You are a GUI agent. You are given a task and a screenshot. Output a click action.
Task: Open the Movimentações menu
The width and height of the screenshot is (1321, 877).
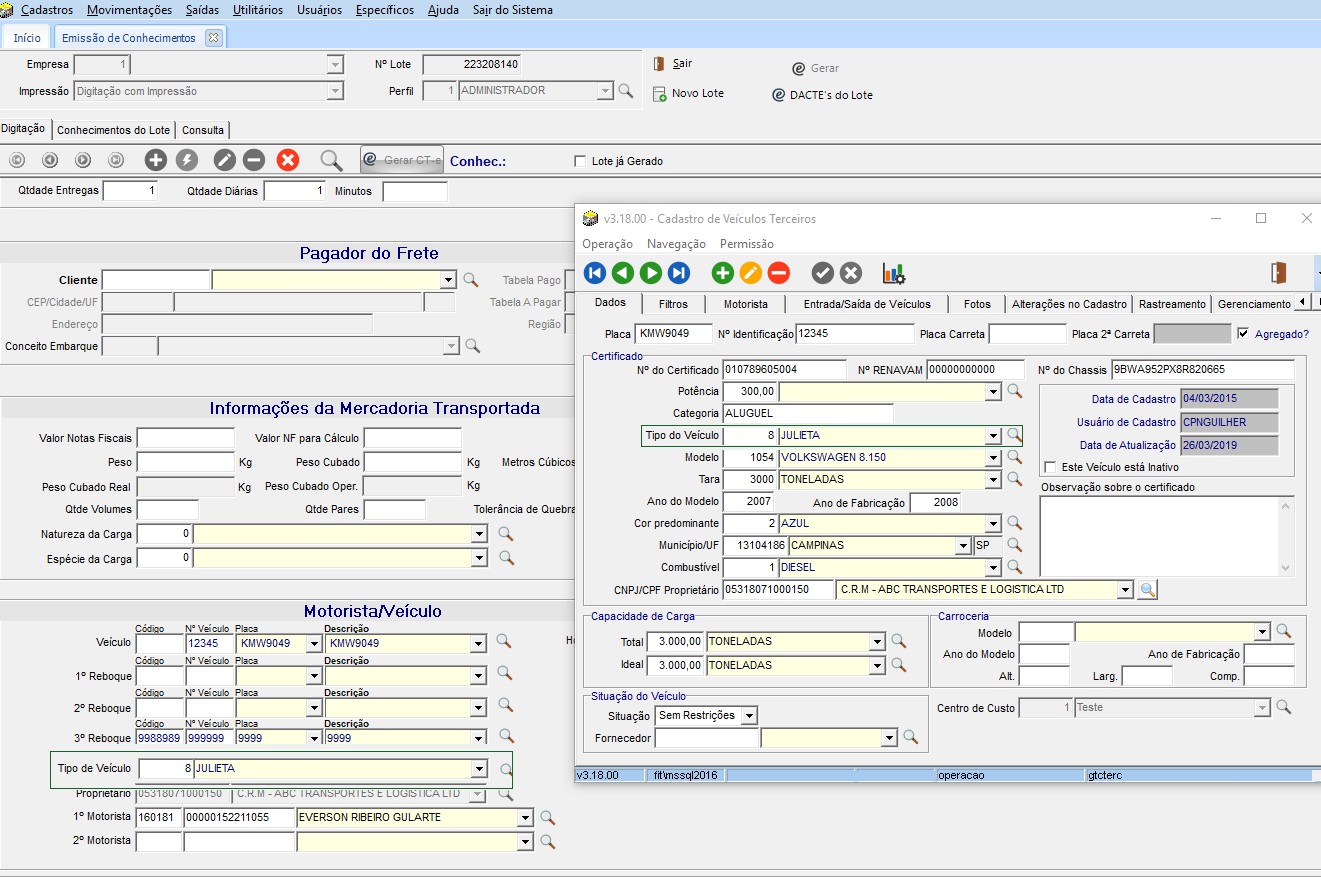tap(129, 10)
